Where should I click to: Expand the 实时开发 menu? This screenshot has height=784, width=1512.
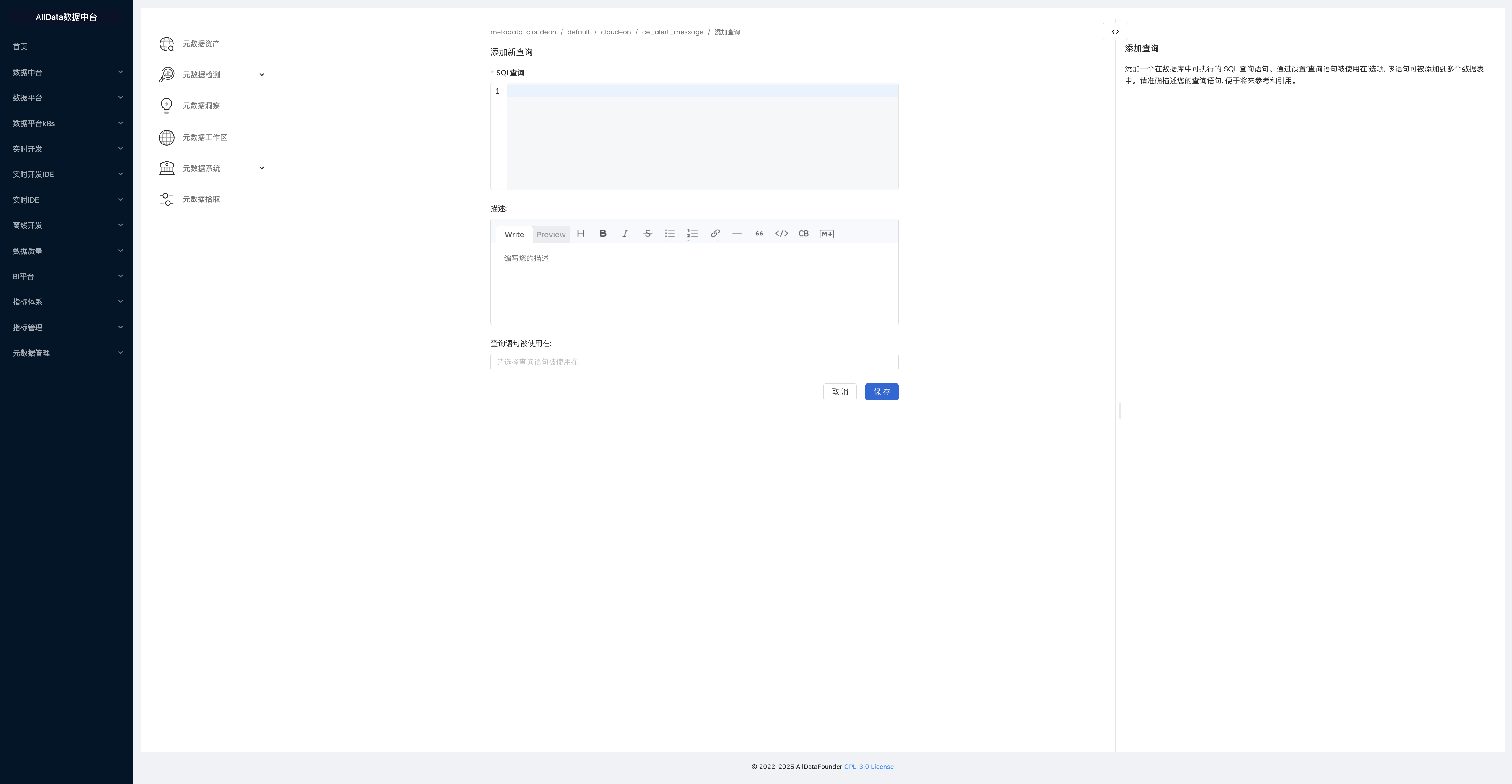(66, 149)
